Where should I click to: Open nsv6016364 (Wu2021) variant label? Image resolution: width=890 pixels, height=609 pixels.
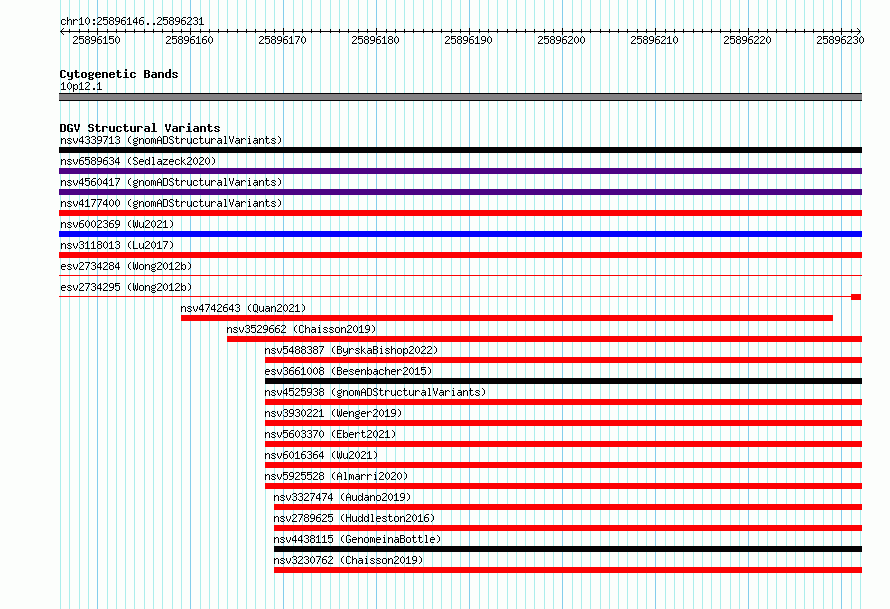[x=321, y=455]
